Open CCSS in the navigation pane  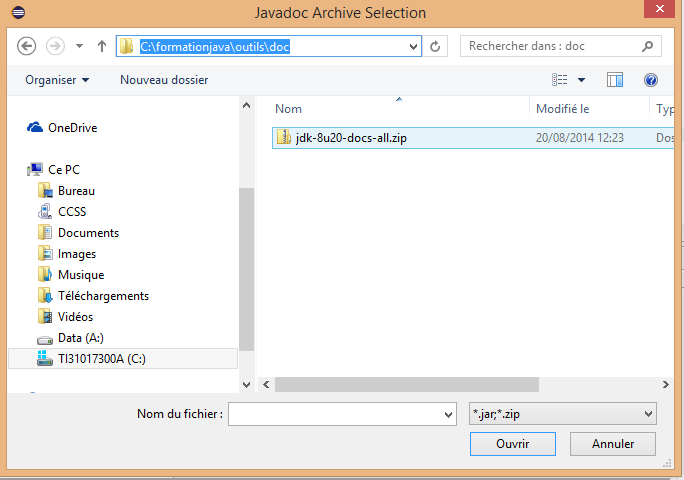tap(72, 212)
